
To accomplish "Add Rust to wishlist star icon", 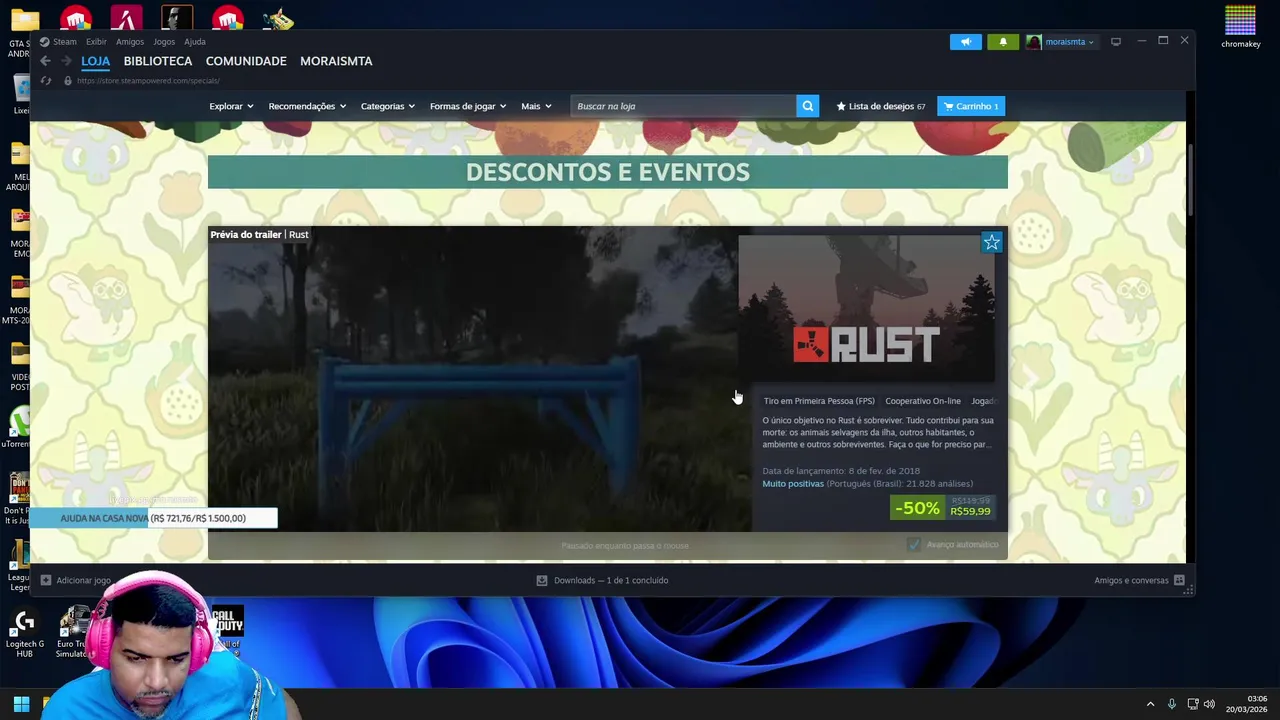I will [991, 243].
